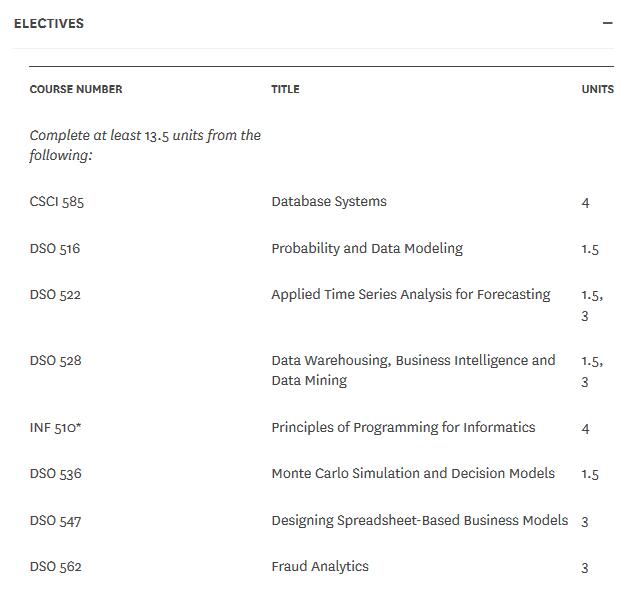
Task: Select the DSO 528 course number
Action: click(55, 361)
